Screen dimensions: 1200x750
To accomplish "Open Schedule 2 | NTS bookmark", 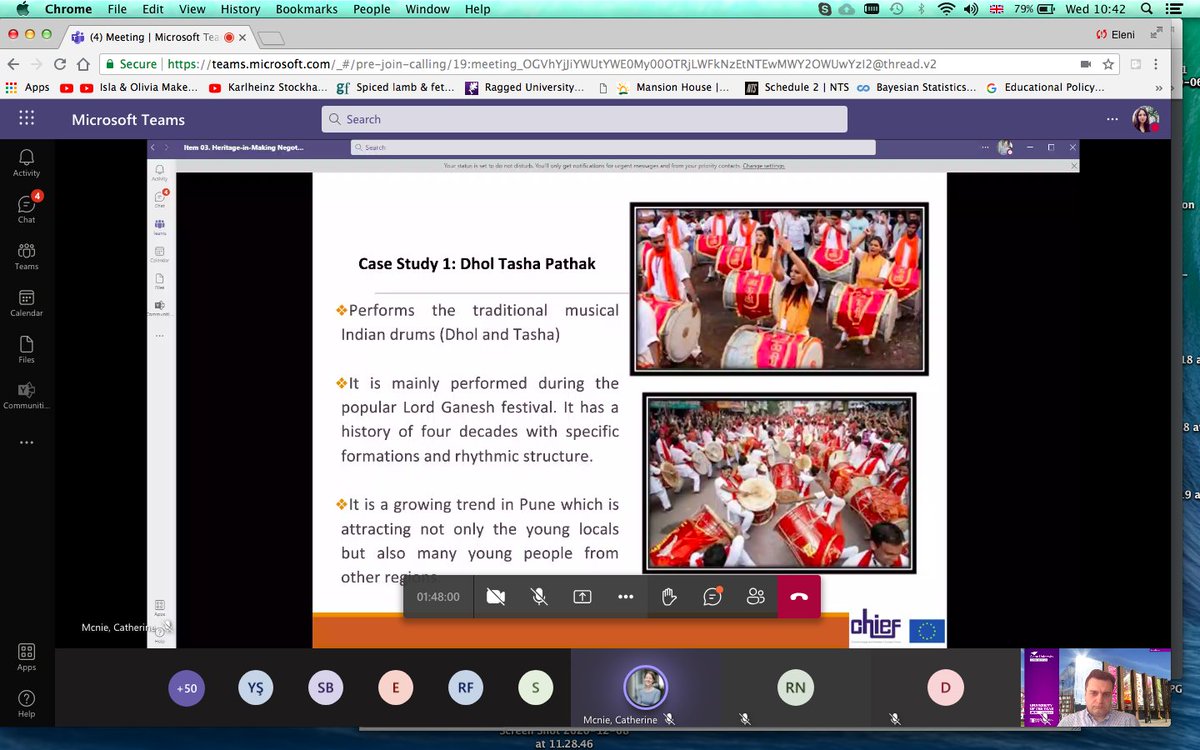I will click(x=797, y=87).
